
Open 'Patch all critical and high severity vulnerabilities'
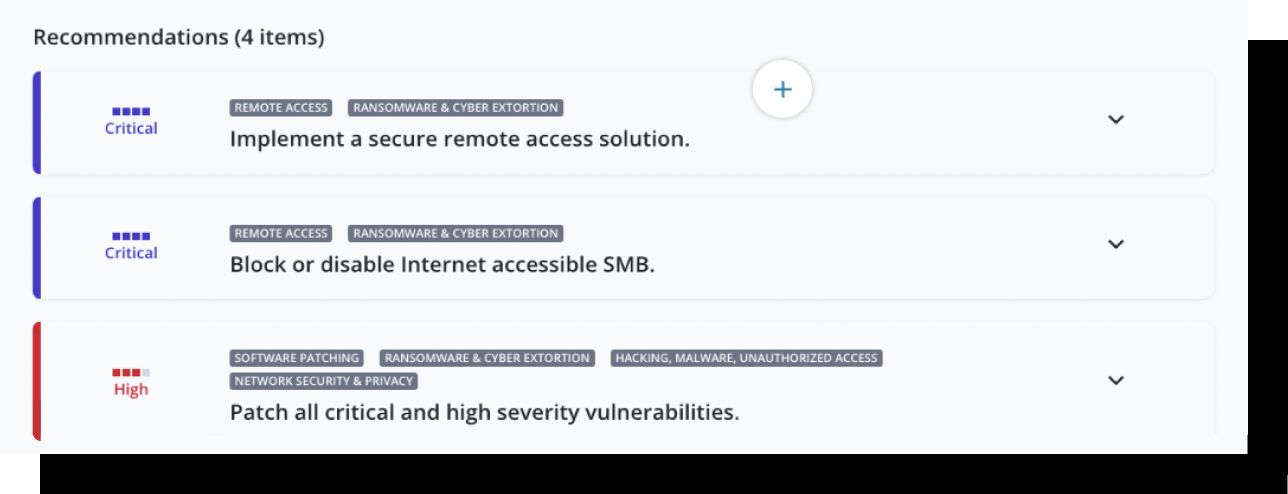coord(485,412)
